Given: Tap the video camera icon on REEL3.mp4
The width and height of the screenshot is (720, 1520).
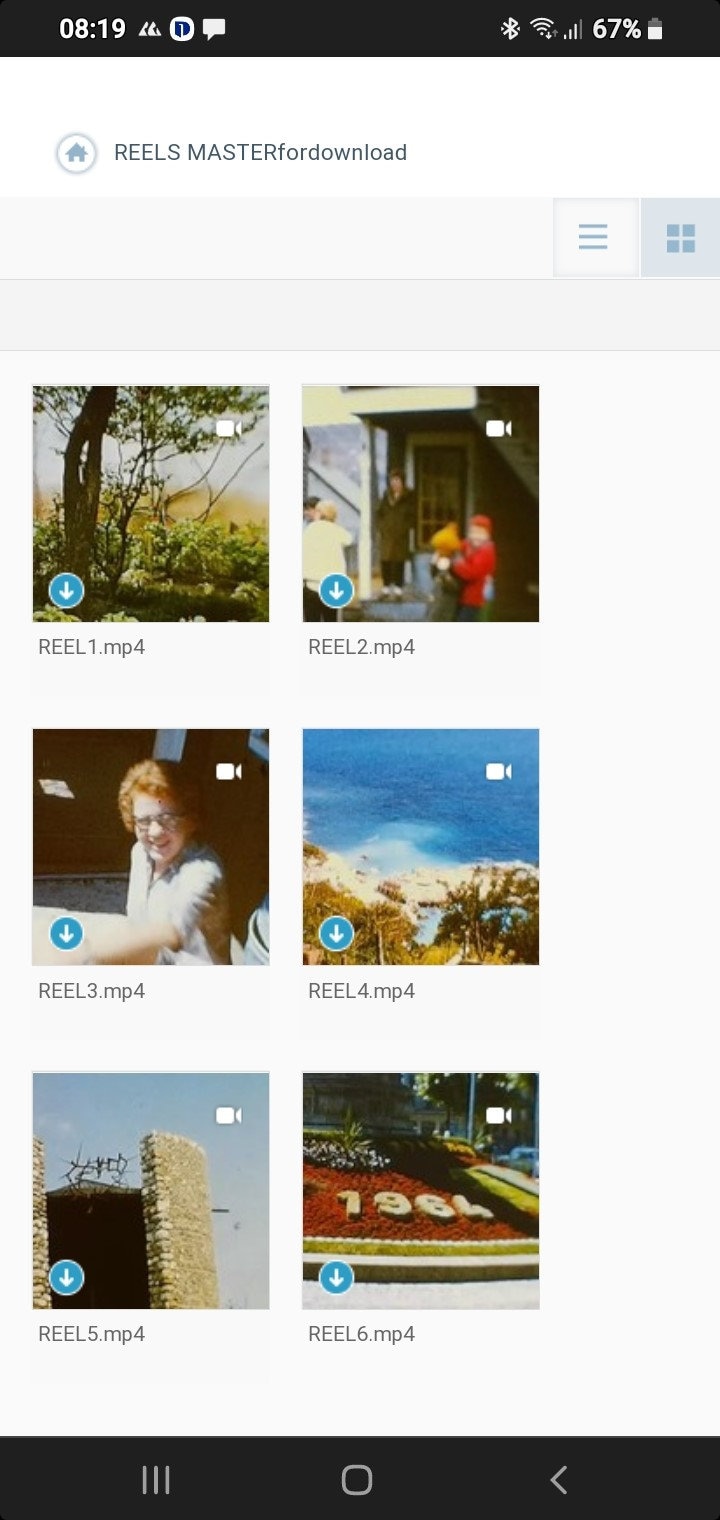Looking at the screenshot, I should coord(229,772).
